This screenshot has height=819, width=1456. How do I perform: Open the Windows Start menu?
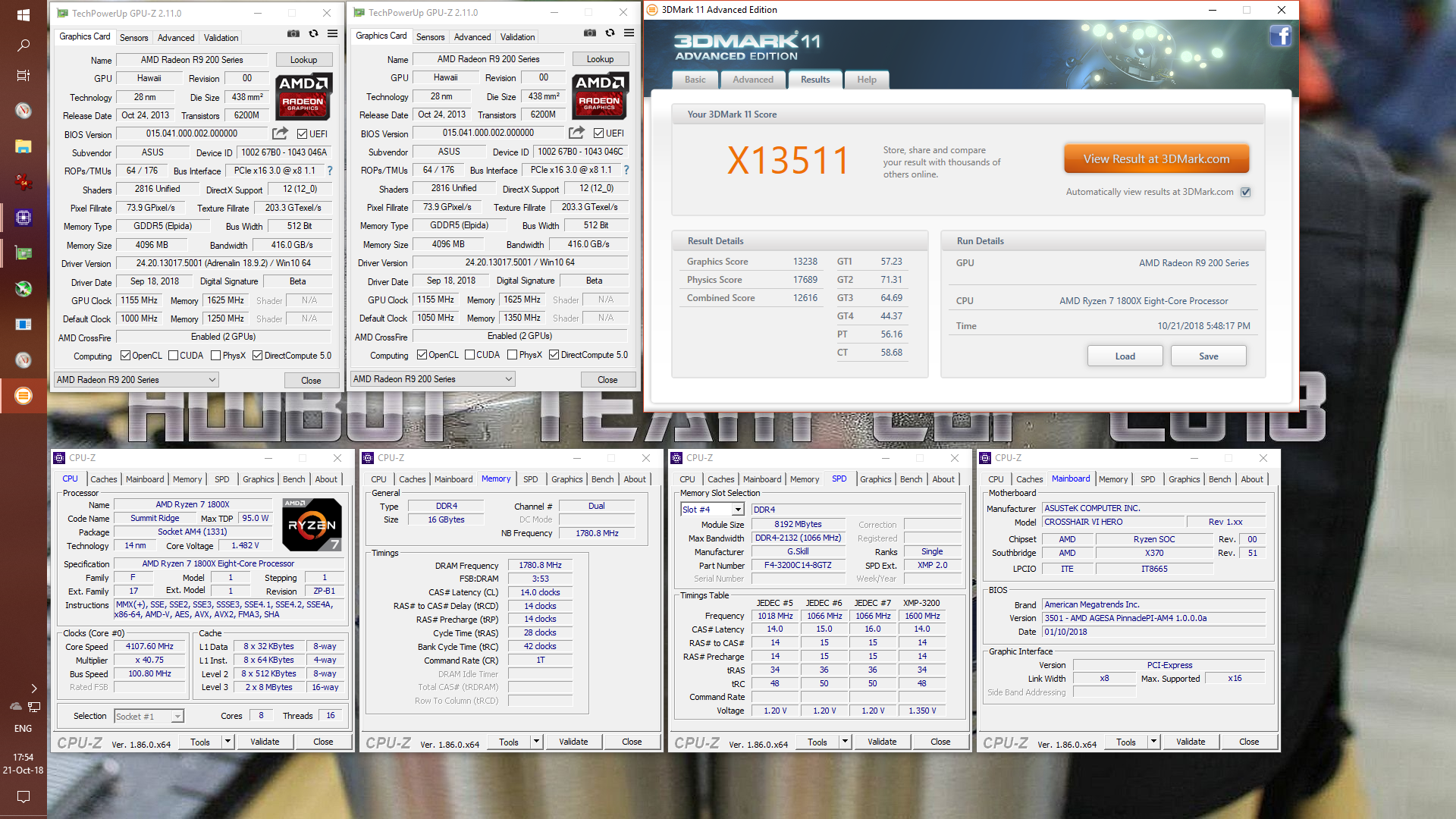(x=24, y=14)
